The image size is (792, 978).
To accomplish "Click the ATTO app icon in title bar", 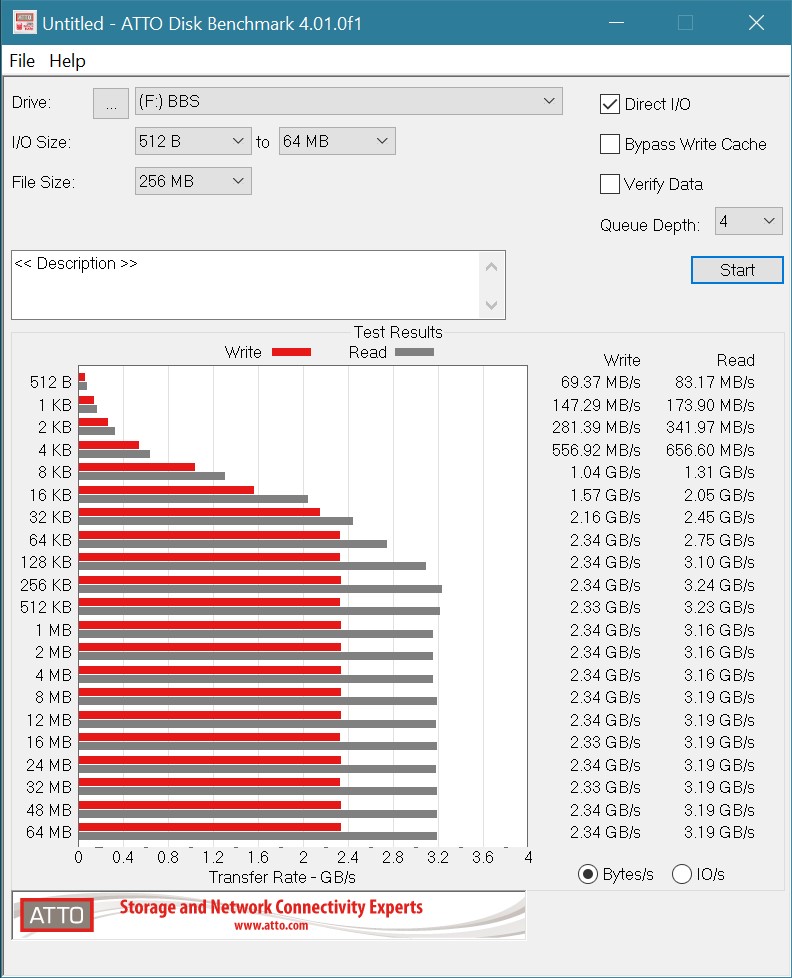I will tap(24, 23).
